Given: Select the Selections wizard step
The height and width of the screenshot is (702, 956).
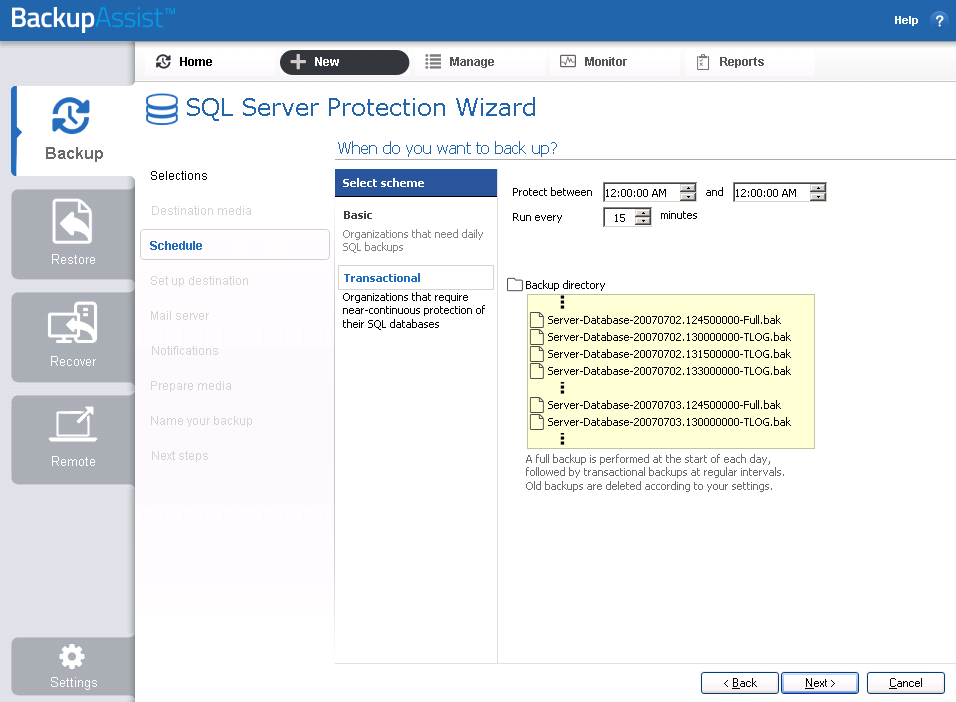Looking at the screenshot, I should pos(179,176).
